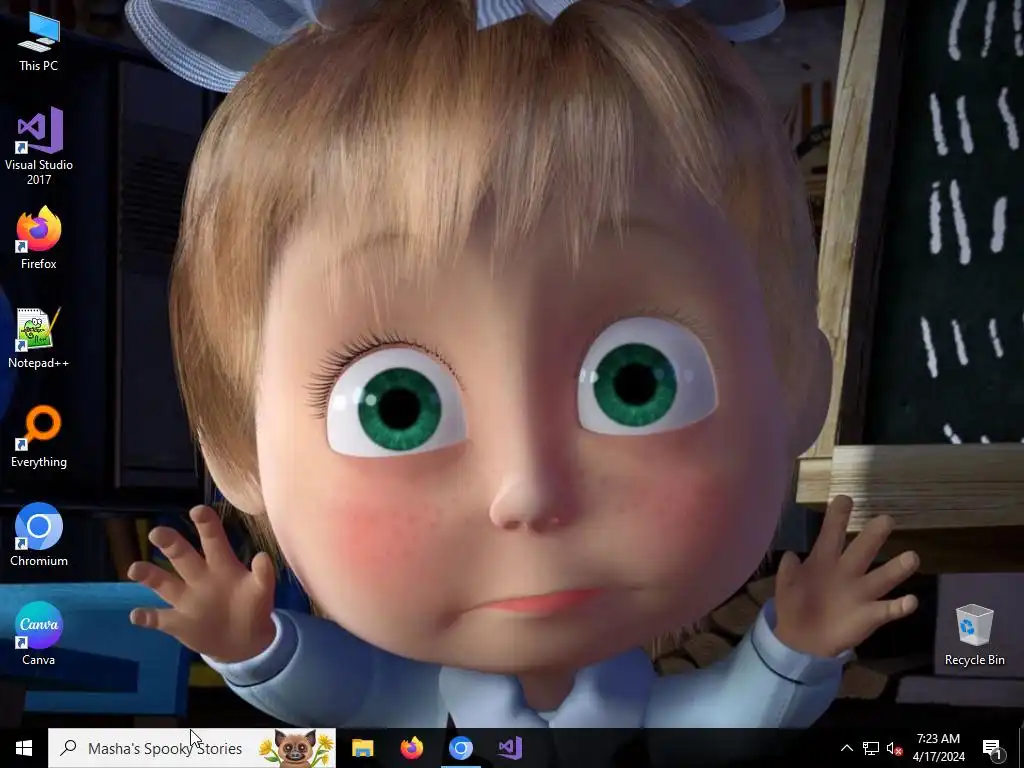Select the This PC desktop icon
Image resolution: width=1024 pixels, height=768 pixels.
(x=39, y=41)
